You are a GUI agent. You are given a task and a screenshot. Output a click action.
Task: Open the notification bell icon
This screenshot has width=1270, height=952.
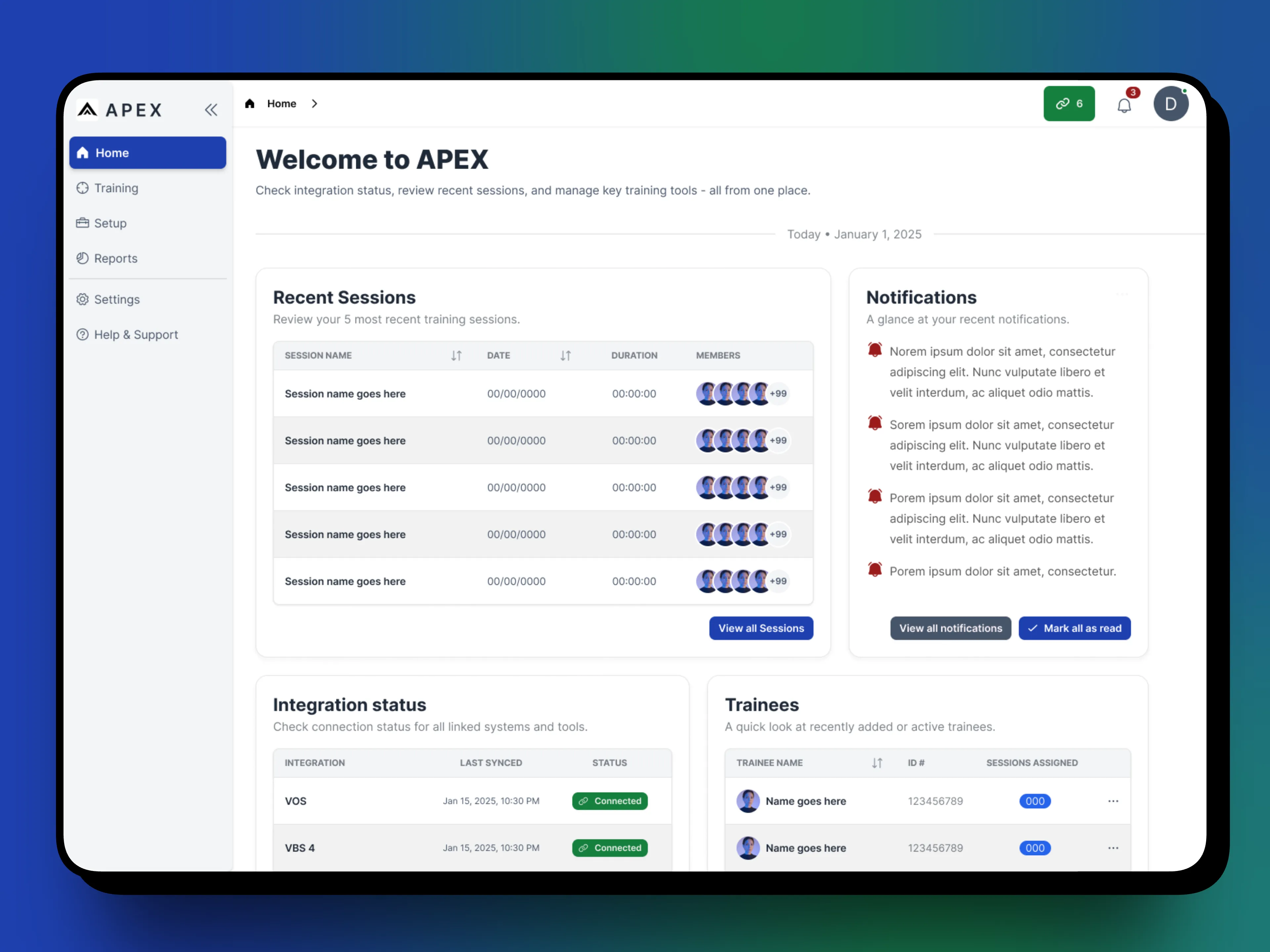coord(1124,105)
